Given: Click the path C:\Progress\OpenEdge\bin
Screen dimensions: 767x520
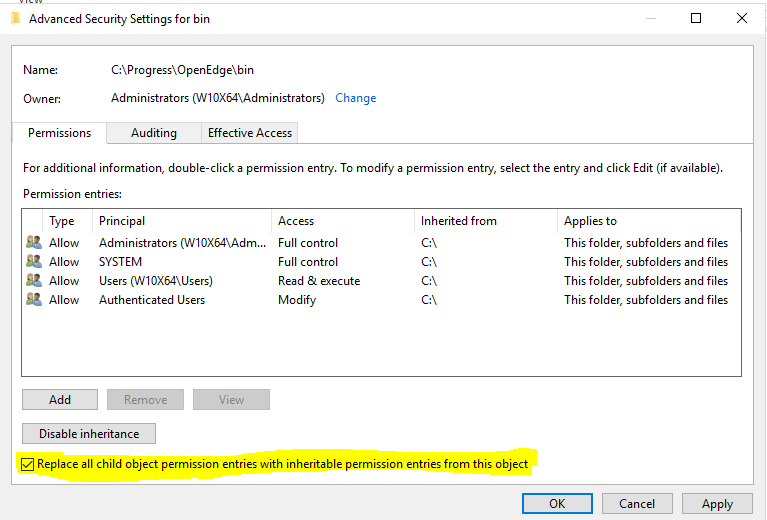Looking at the screenshot, I should (x=182, y=70).
